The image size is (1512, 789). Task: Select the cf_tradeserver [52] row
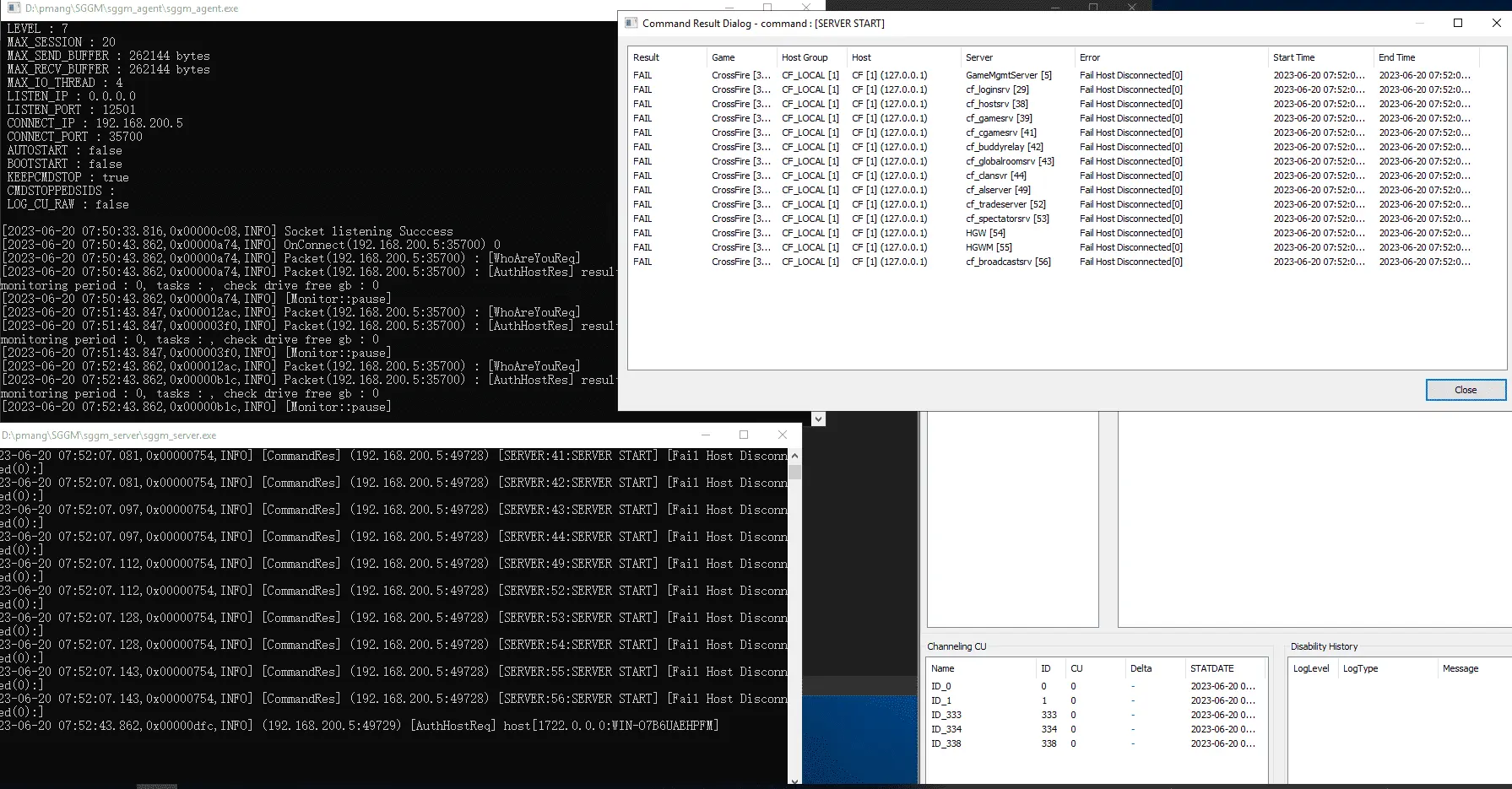[1052, 204]
